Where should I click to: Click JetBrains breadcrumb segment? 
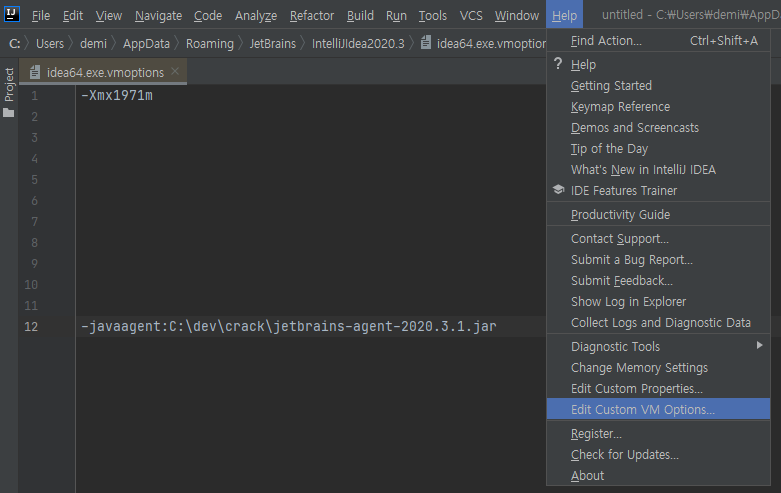[272, 44]
